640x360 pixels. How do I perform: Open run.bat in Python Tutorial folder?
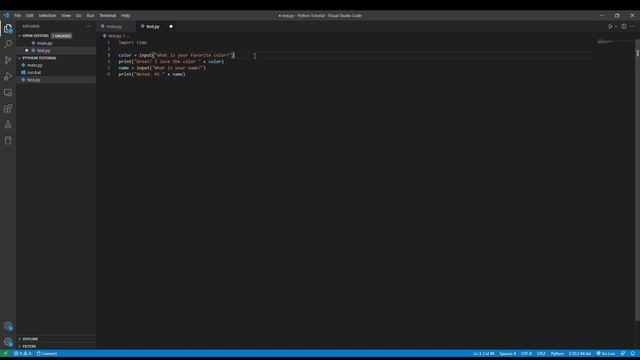pyautogui.click(x=56, y=73)
